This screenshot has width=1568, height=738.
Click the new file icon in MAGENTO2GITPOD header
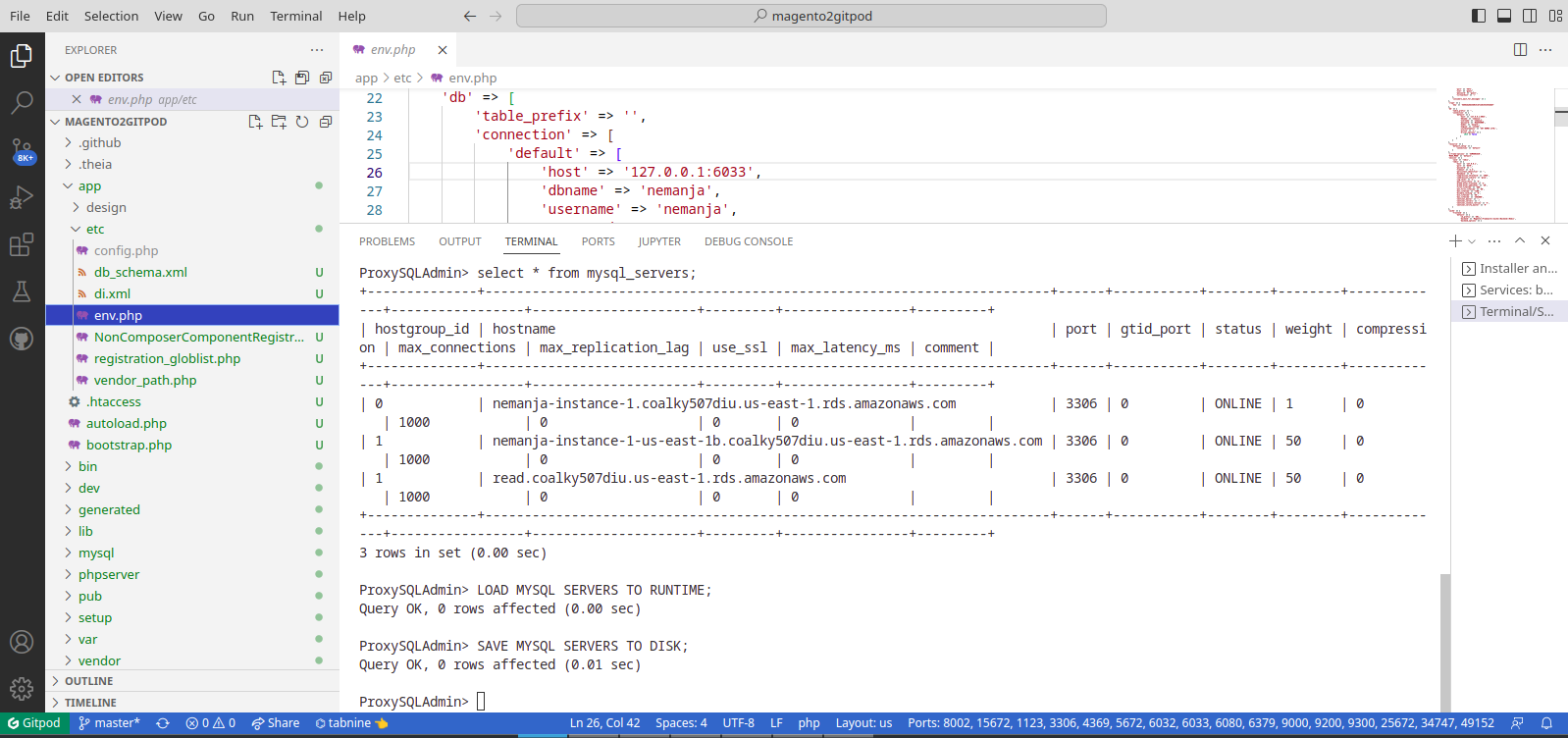255,122
